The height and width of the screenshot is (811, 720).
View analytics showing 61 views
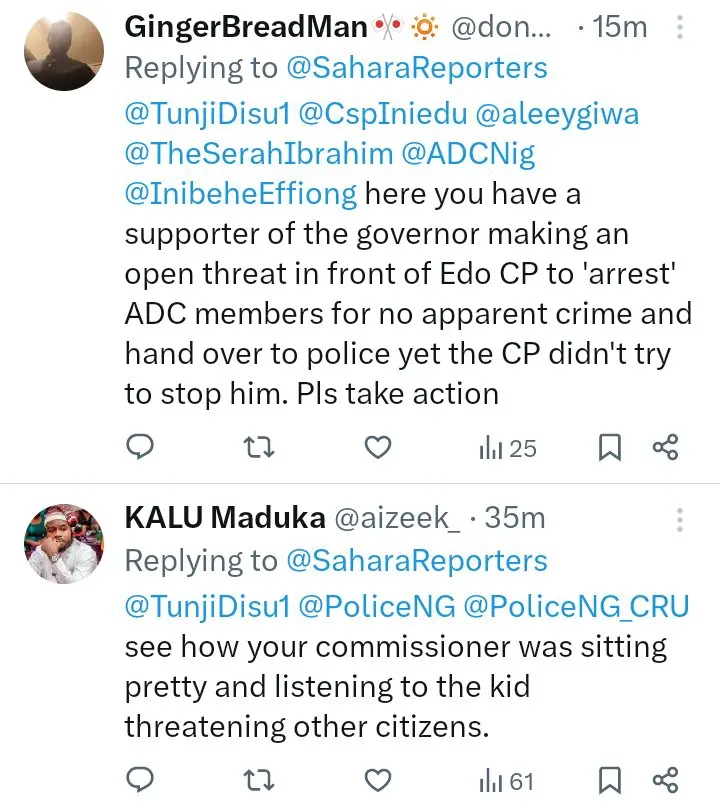pos(507,781)
